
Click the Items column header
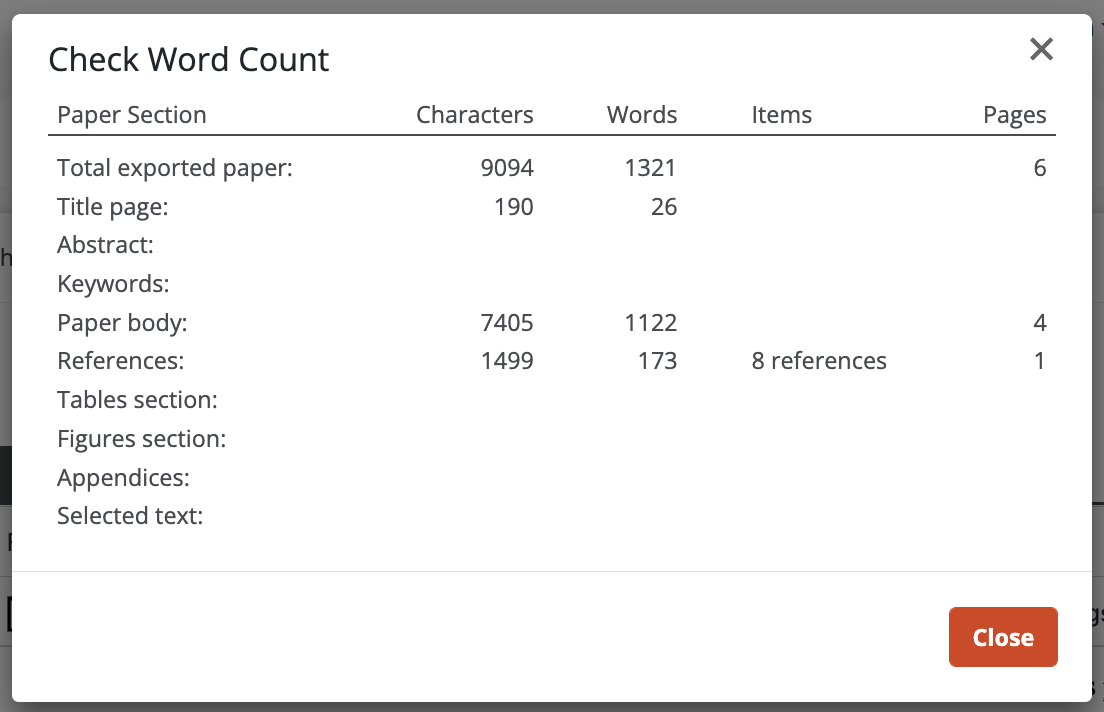tap(781, 115)
